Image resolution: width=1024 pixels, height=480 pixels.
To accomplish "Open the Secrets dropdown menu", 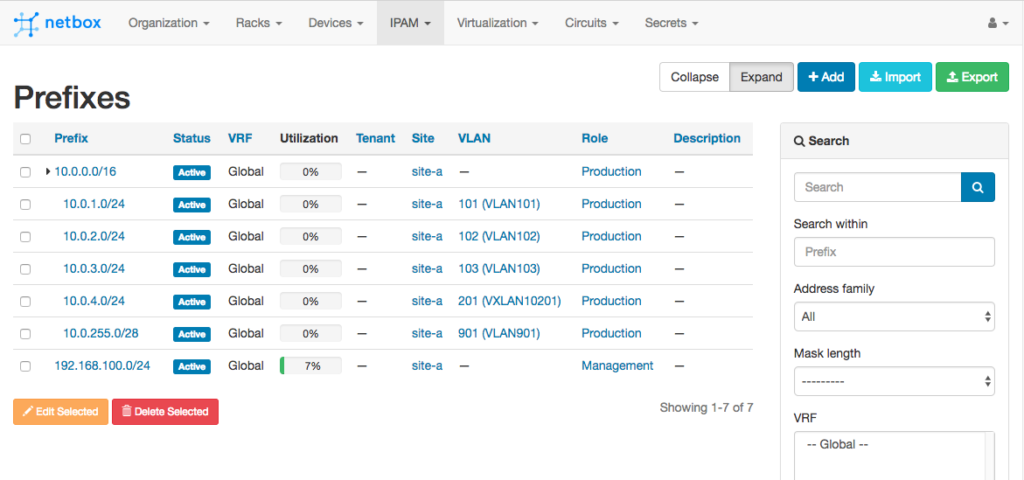I will click(x=671, y=23).
